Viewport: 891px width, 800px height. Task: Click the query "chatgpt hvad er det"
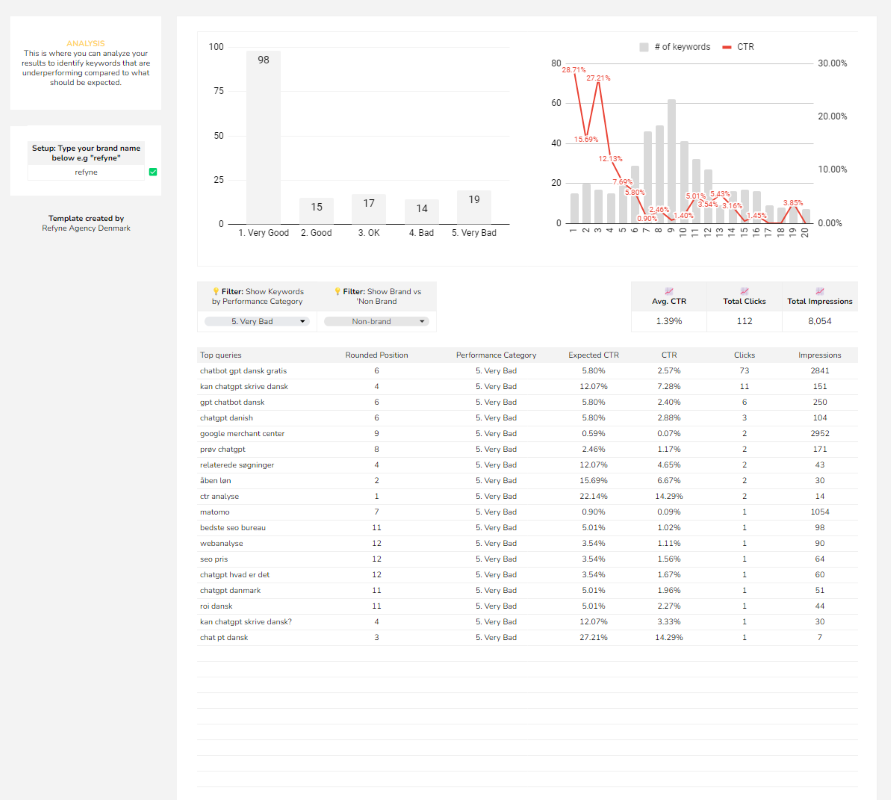[235, 575]
